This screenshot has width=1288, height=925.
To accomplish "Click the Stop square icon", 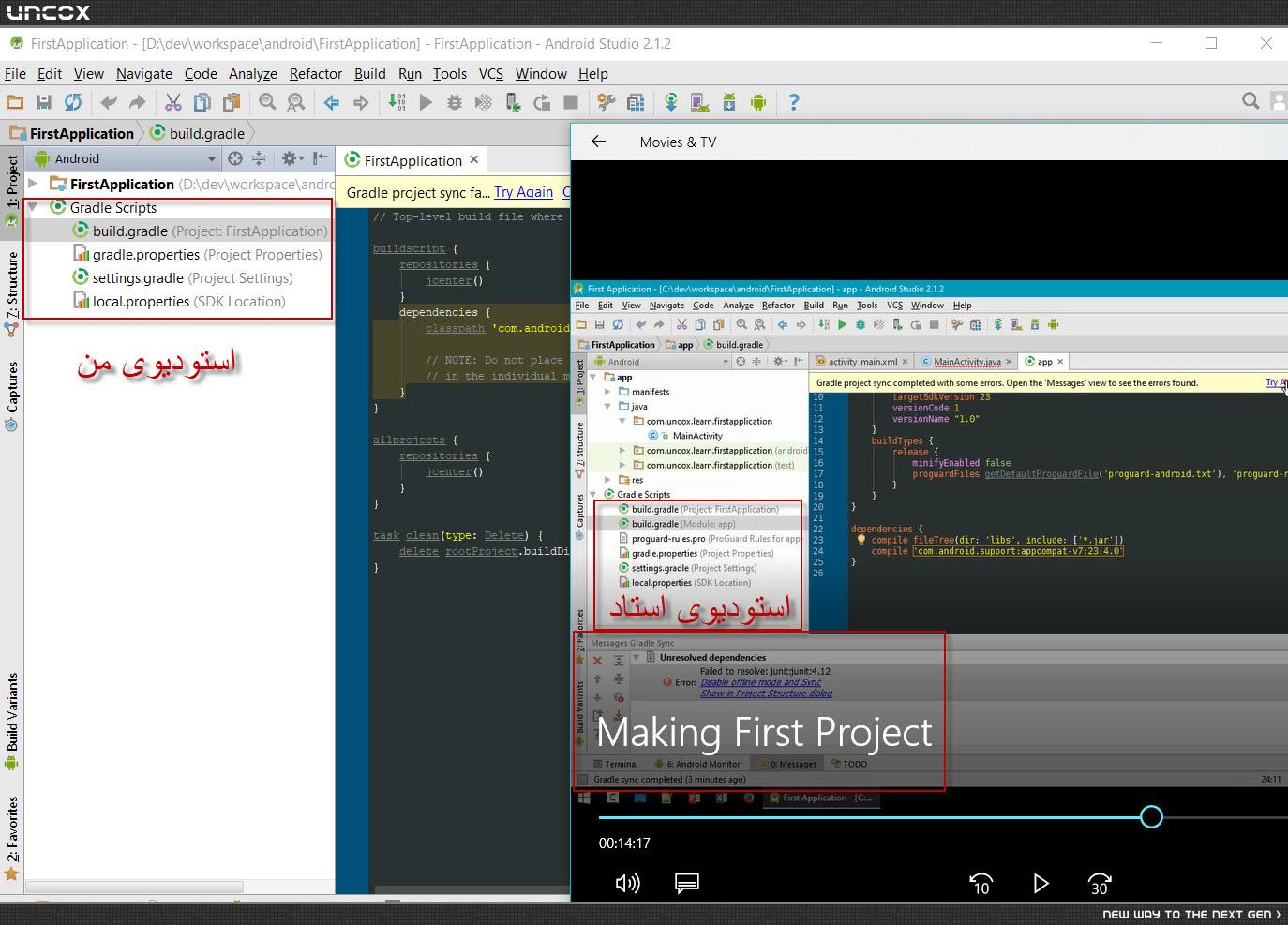I will 570,102.
